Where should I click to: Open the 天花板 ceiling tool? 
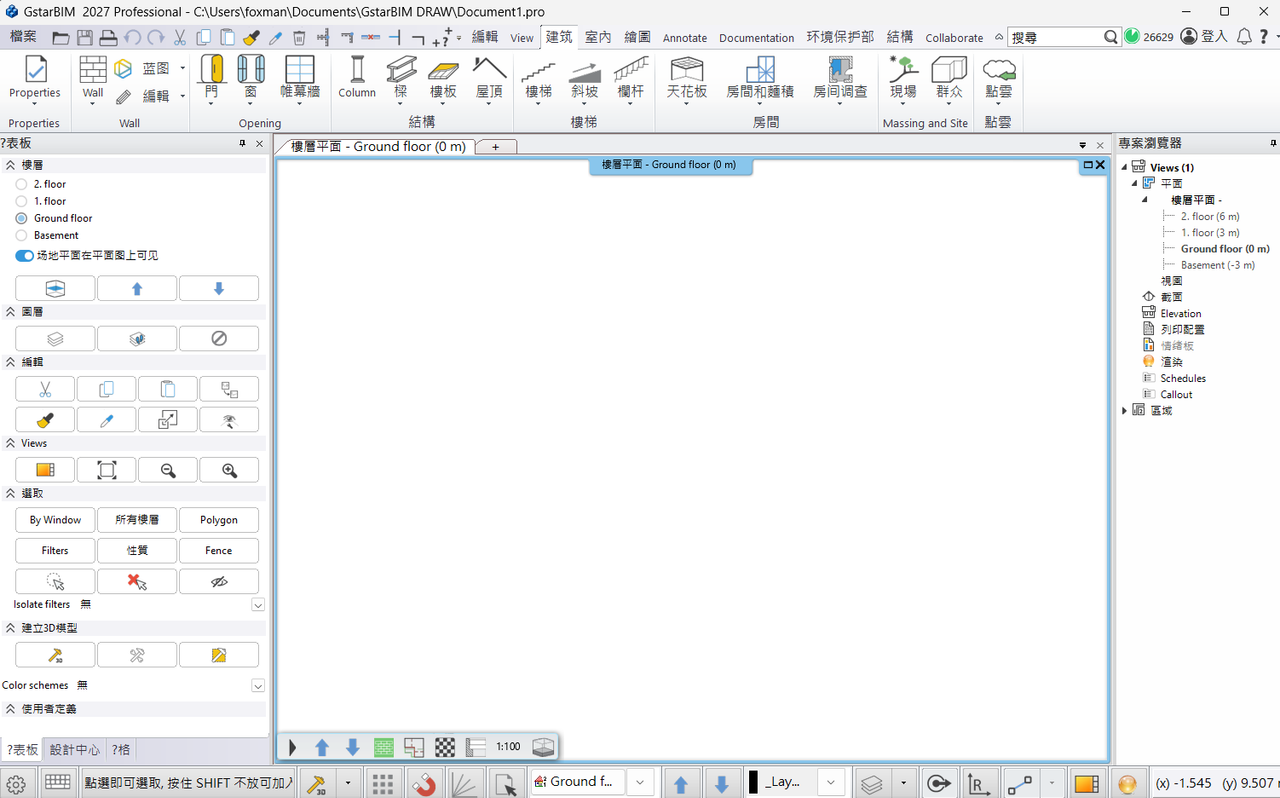click(x=687, y=77)
